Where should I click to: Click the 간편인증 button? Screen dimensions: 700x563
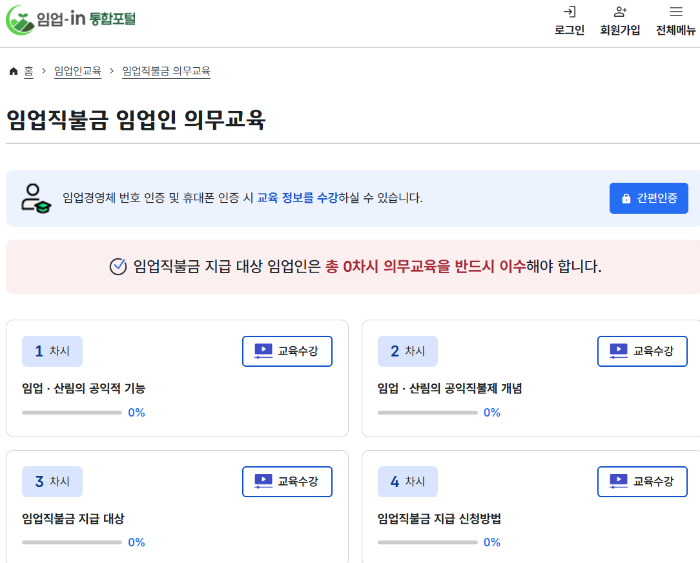coord(649,198)
